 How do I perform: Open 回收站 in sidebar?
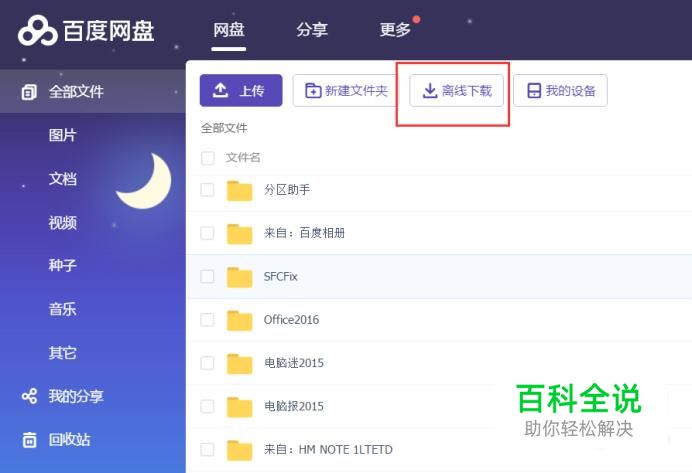(69, 439)
